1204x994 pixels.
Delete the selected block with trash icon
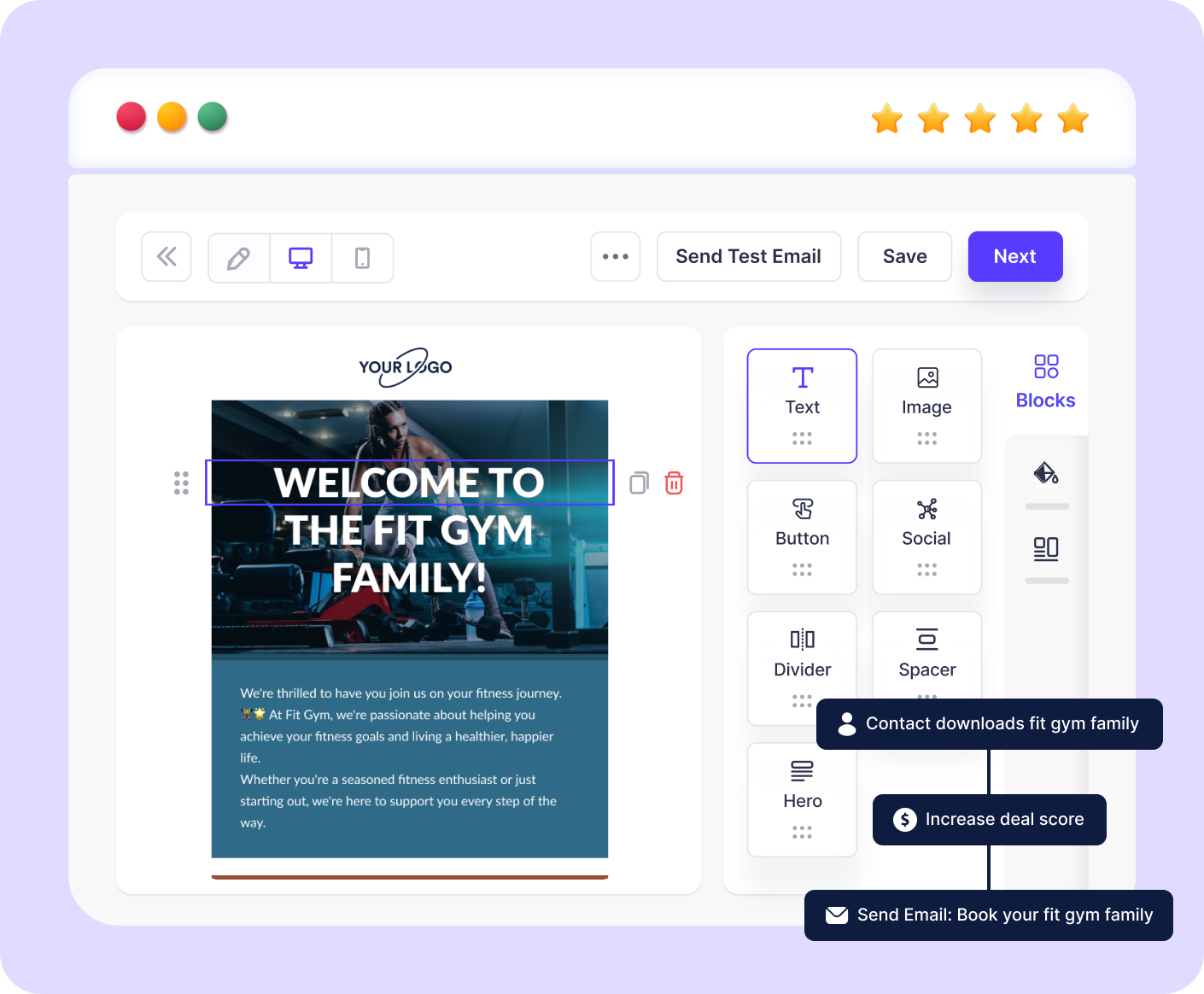click(x=674, y=483)
